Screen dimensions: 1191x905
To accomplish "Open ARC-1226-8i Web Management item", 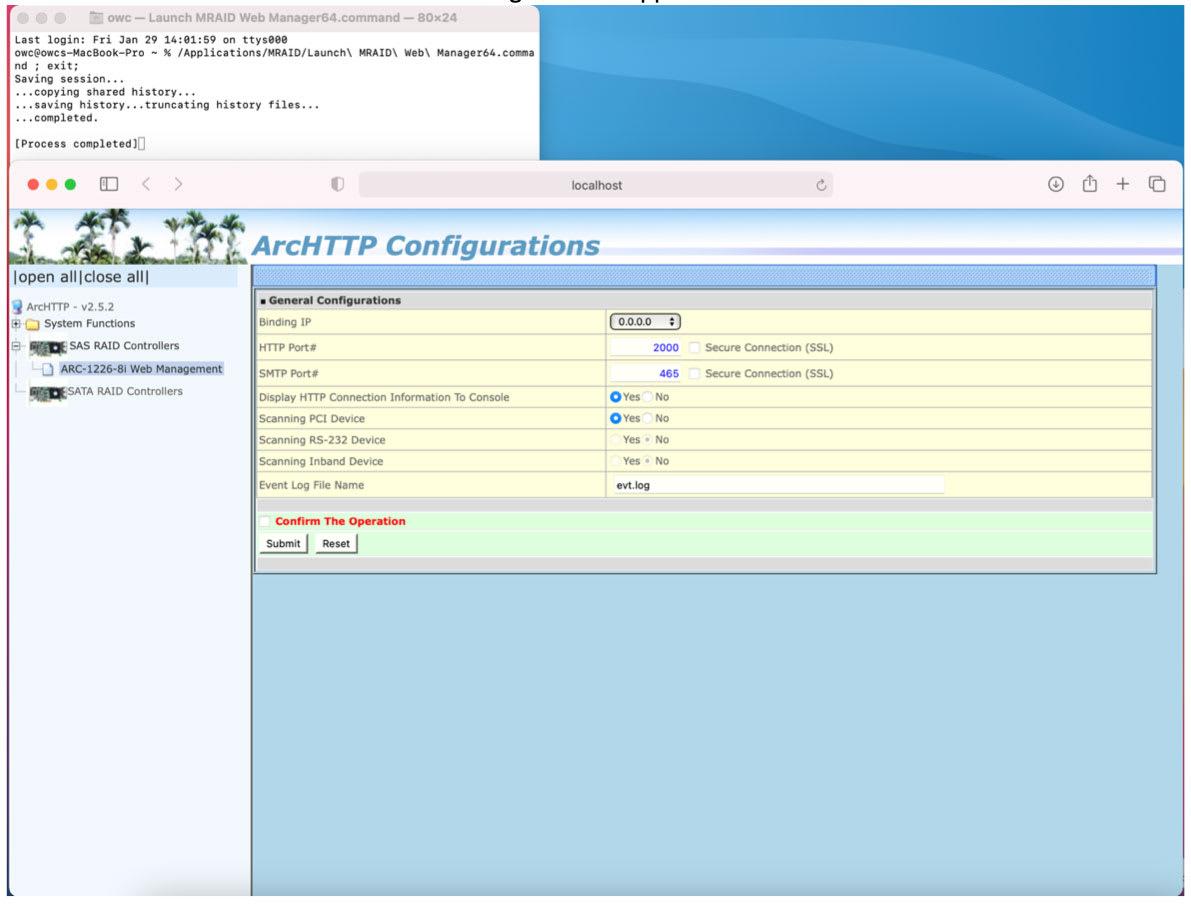I will tap(140, 369).
